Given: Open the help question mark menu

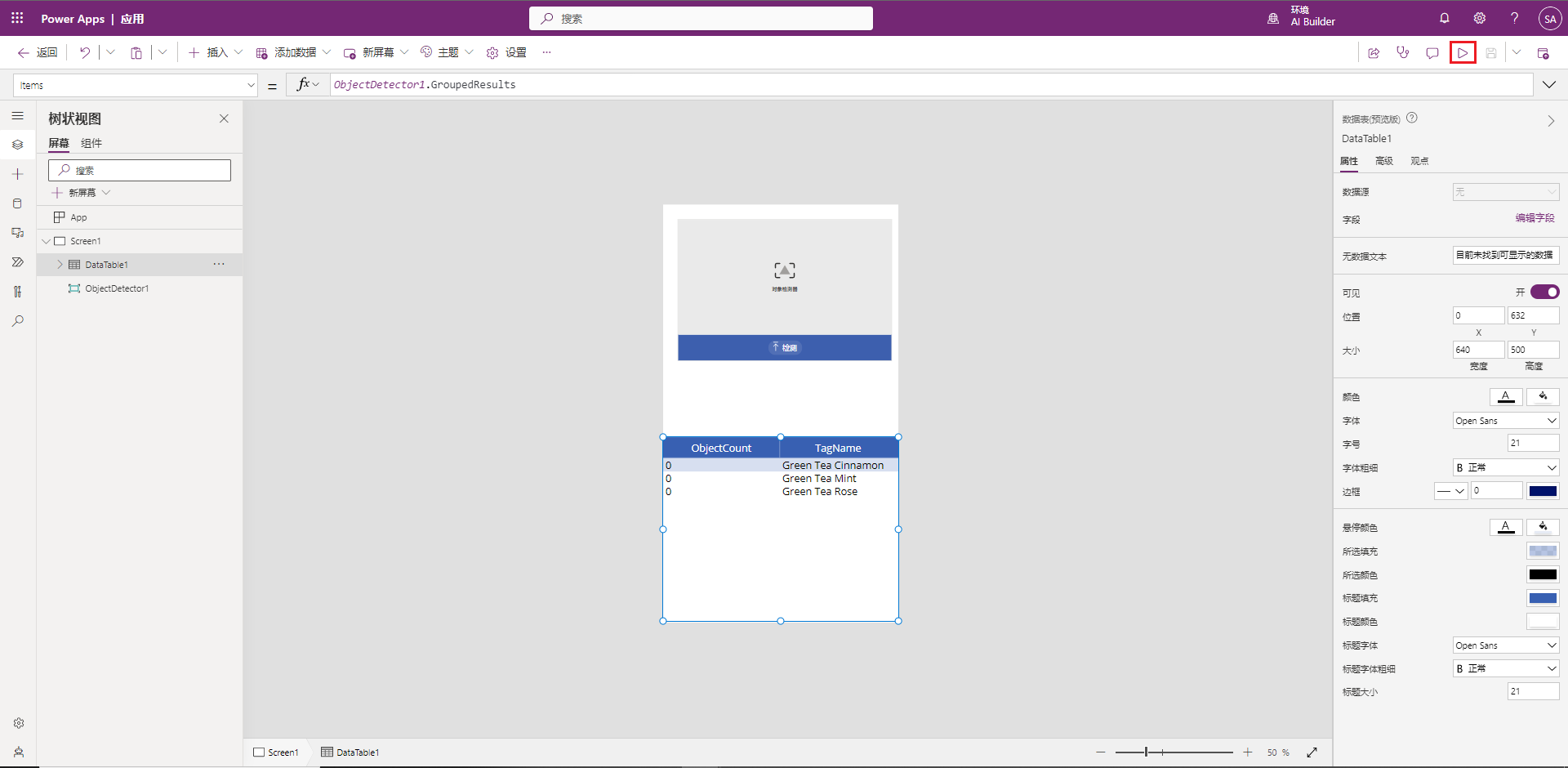Looking at the screenshot, I should click(x=1514, y=18).
